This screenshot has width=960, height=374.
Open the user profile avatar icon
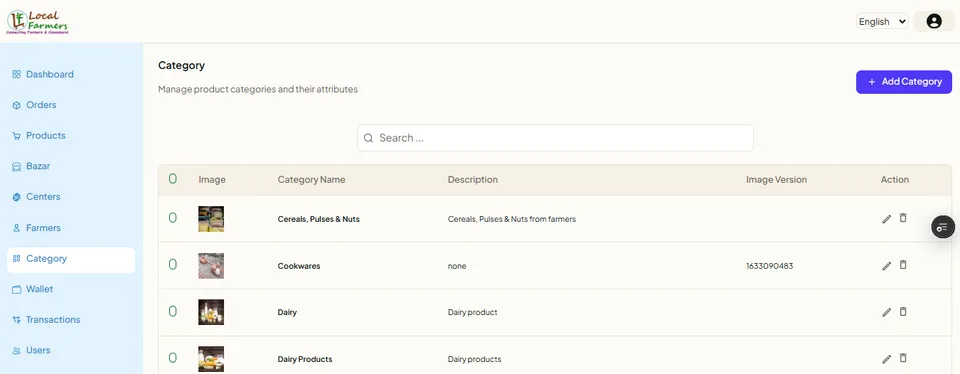[934, 21]
